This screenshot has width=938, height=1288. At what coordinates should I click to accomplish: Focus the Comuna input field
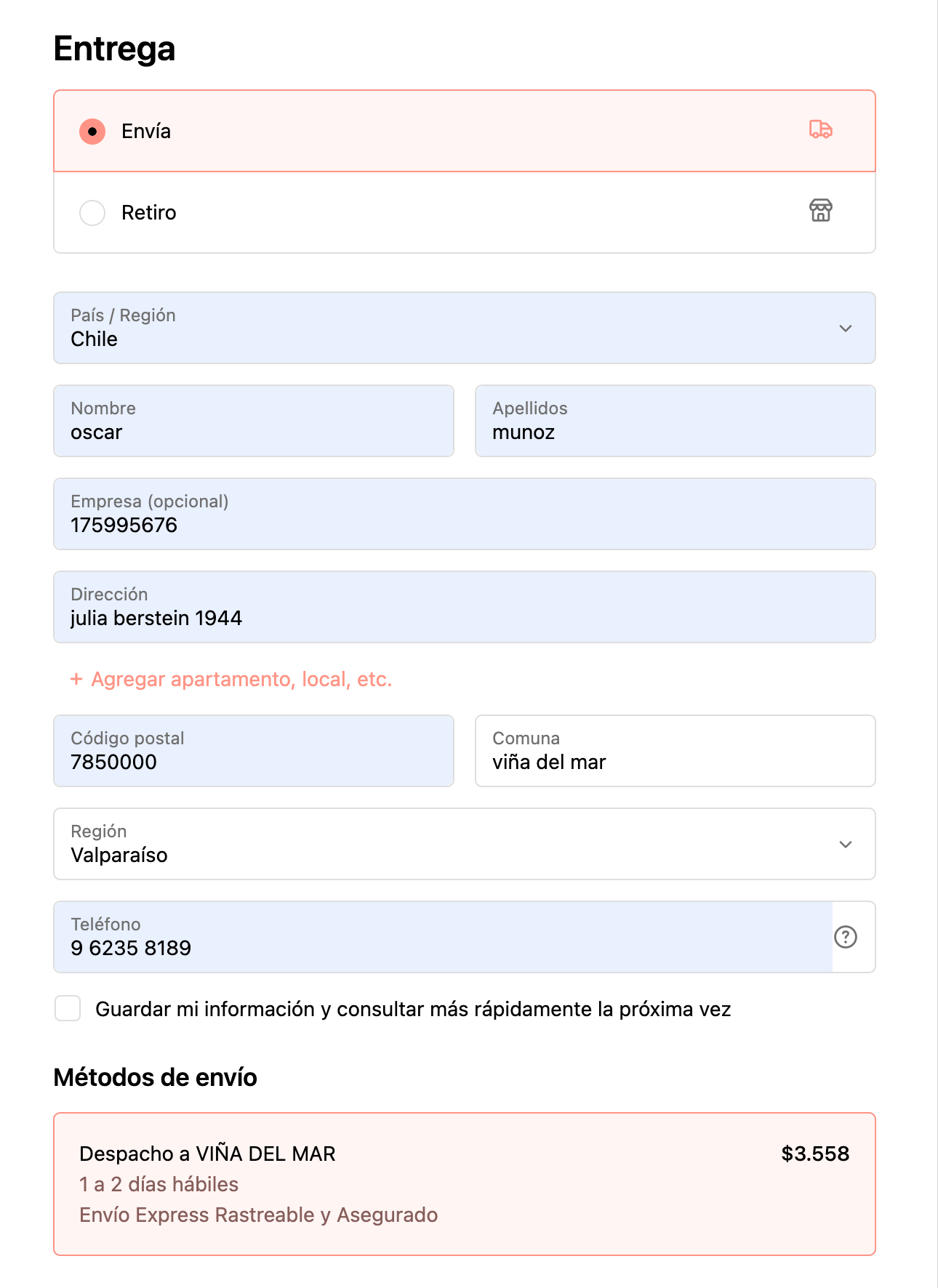click(x=675, y=752)
